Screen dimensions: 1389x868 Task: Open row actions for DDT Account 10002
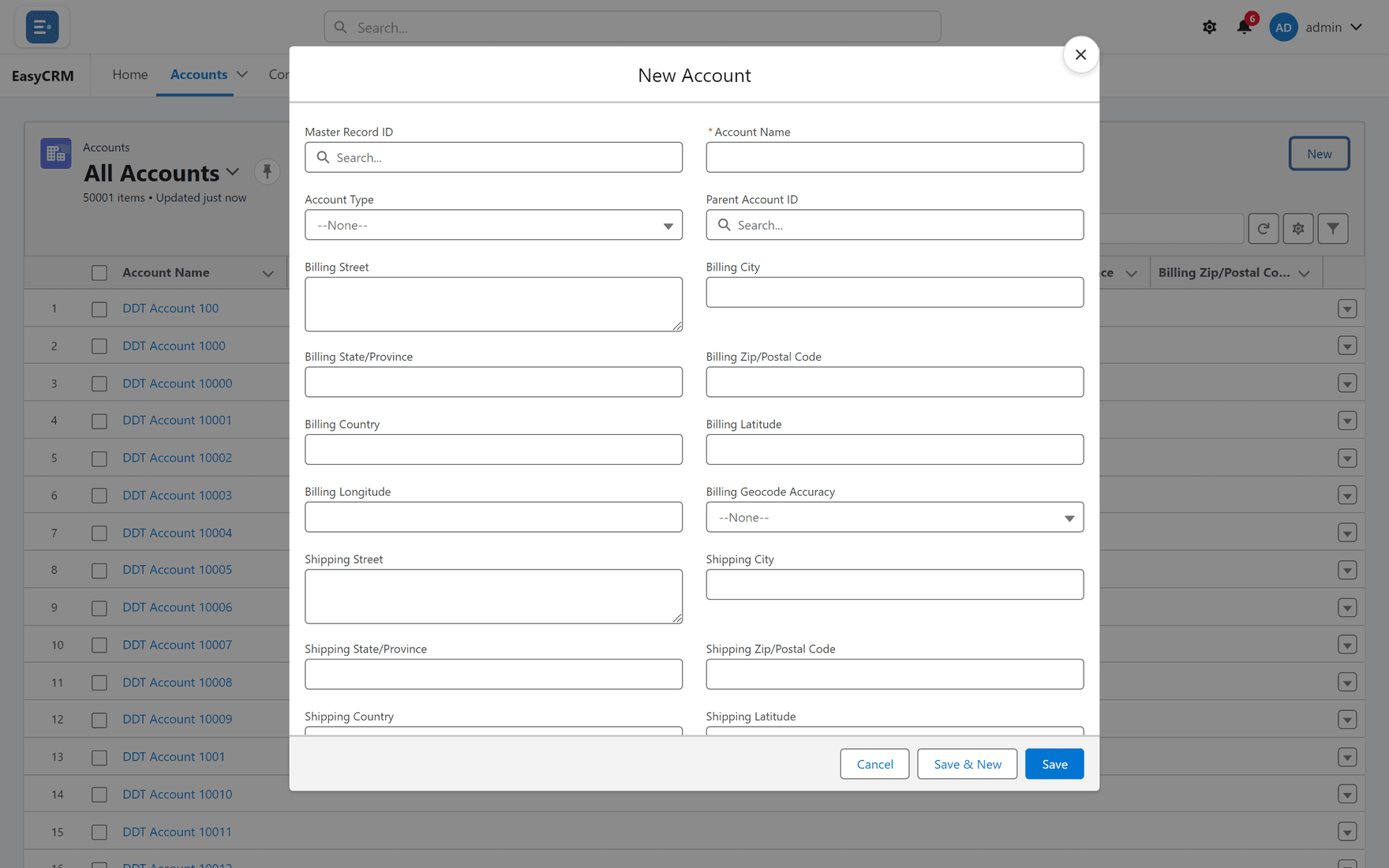[x=1347, y=458]
